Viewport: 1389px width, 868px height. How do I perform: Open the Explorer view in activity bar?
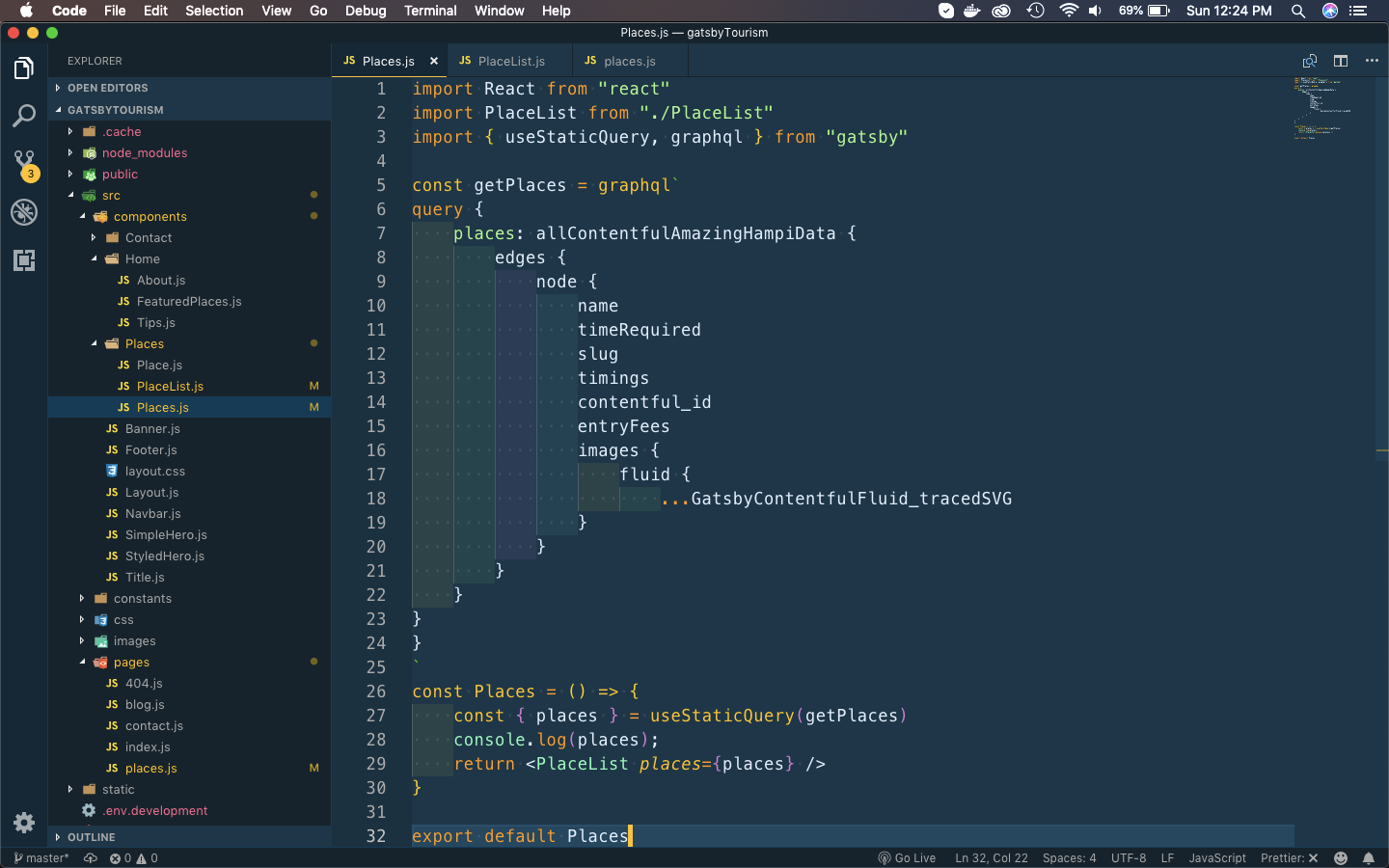pyautogui.click(x=24, y=68)
